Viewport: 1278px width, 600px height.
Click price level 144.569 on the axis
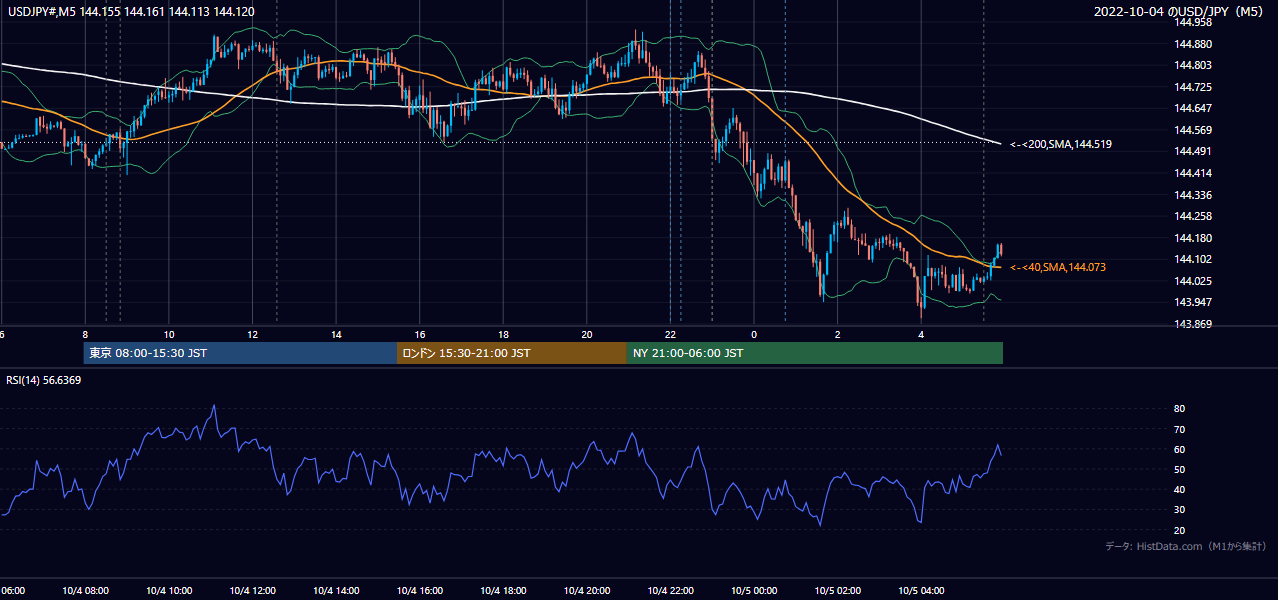[1193, 130]
